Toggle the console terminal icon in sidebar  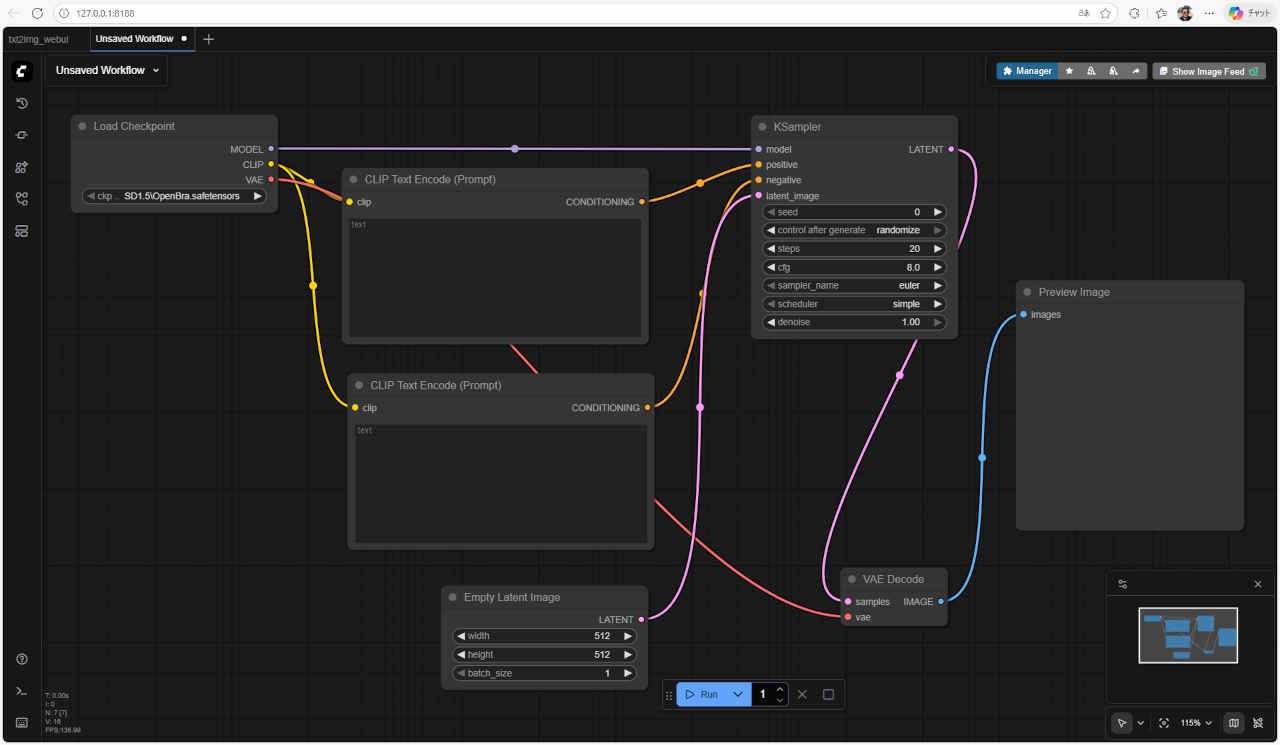pos(22,691)
